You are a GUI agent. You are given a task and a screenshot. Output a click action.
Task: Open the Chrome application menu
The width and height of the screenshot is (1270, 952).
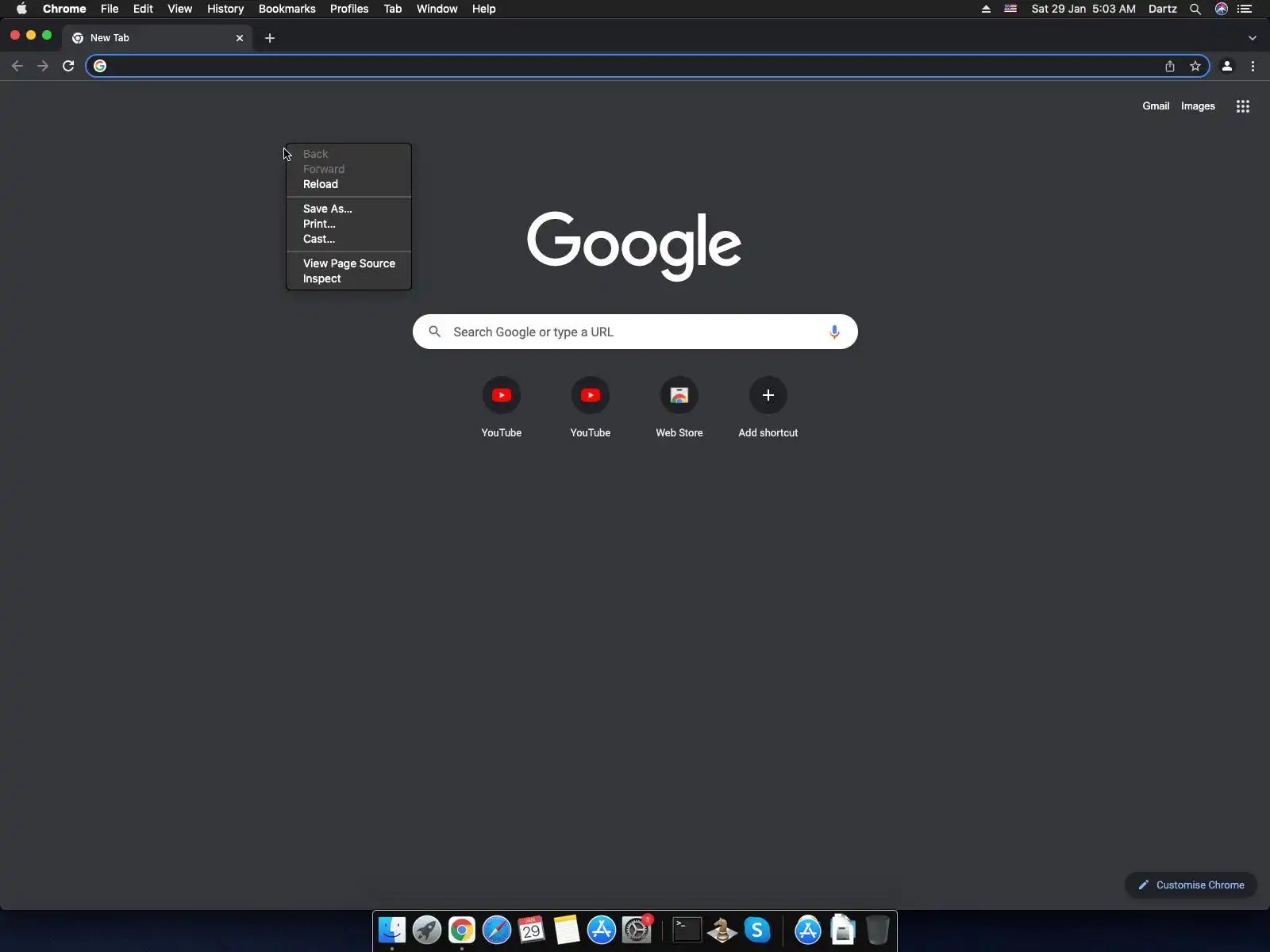[x=64, y=9]
